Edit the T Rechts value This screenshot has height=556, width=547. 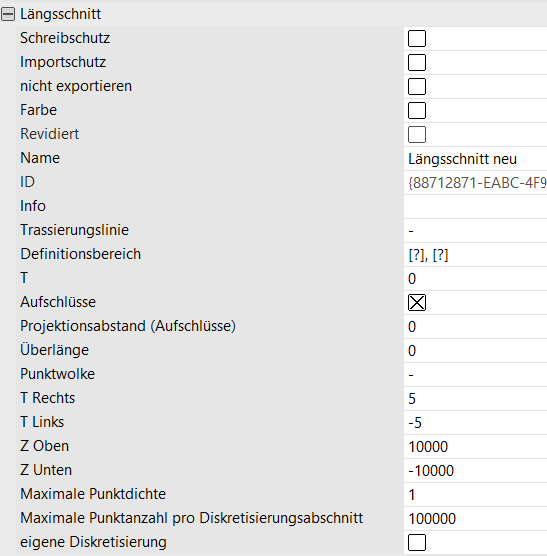tap(475, 399)
